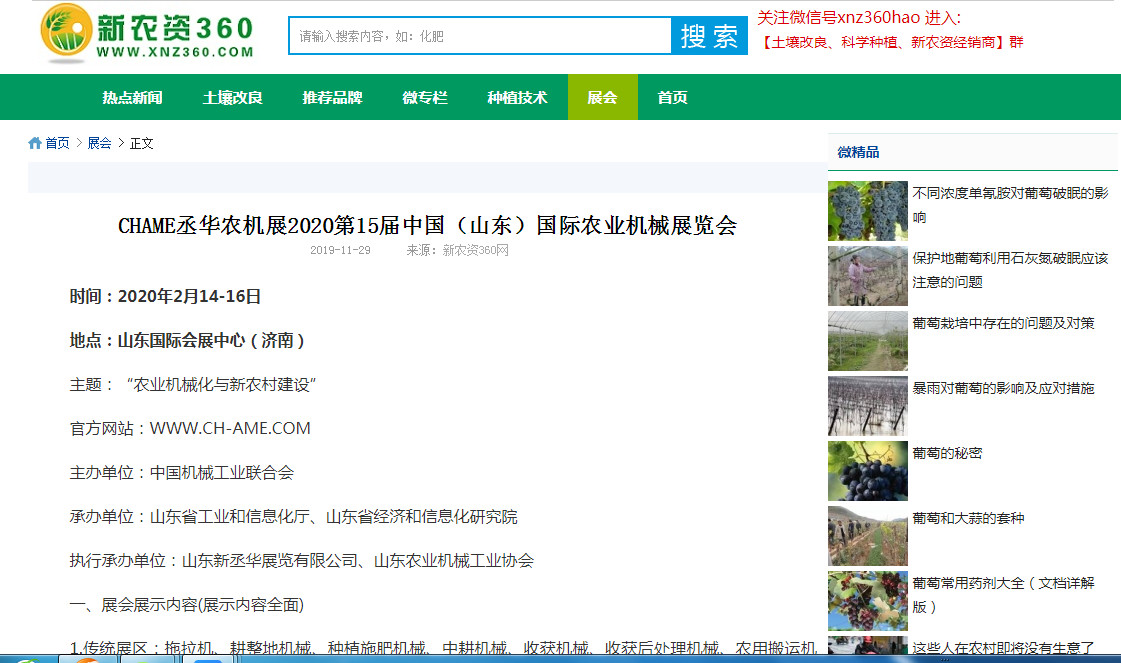The height and width of the screenshot is (663, 1121).
Task: Click the blue 搜索 search button
Action: pyautogui.click(x=709, y=36)
